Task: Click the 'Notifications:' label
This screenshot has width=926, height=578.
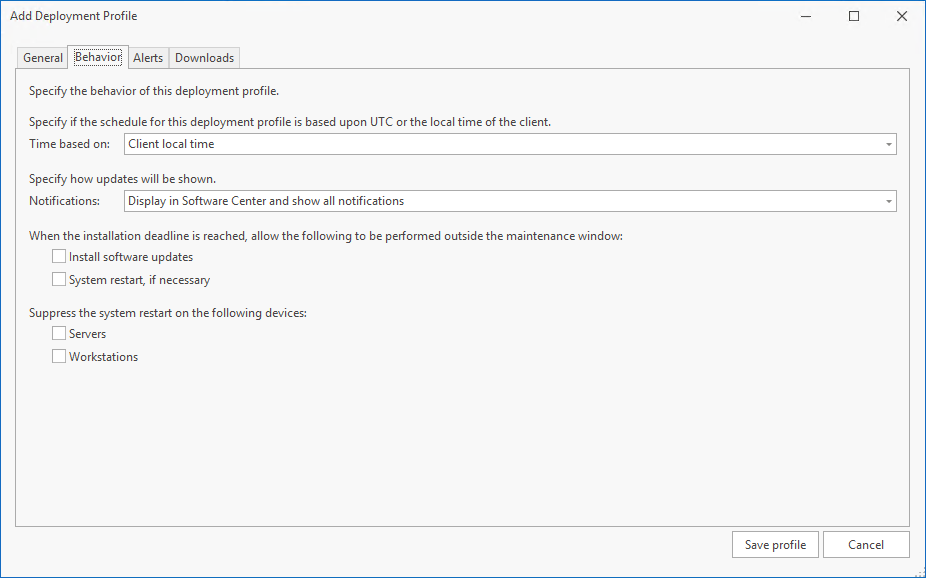Action: point(65,201)
